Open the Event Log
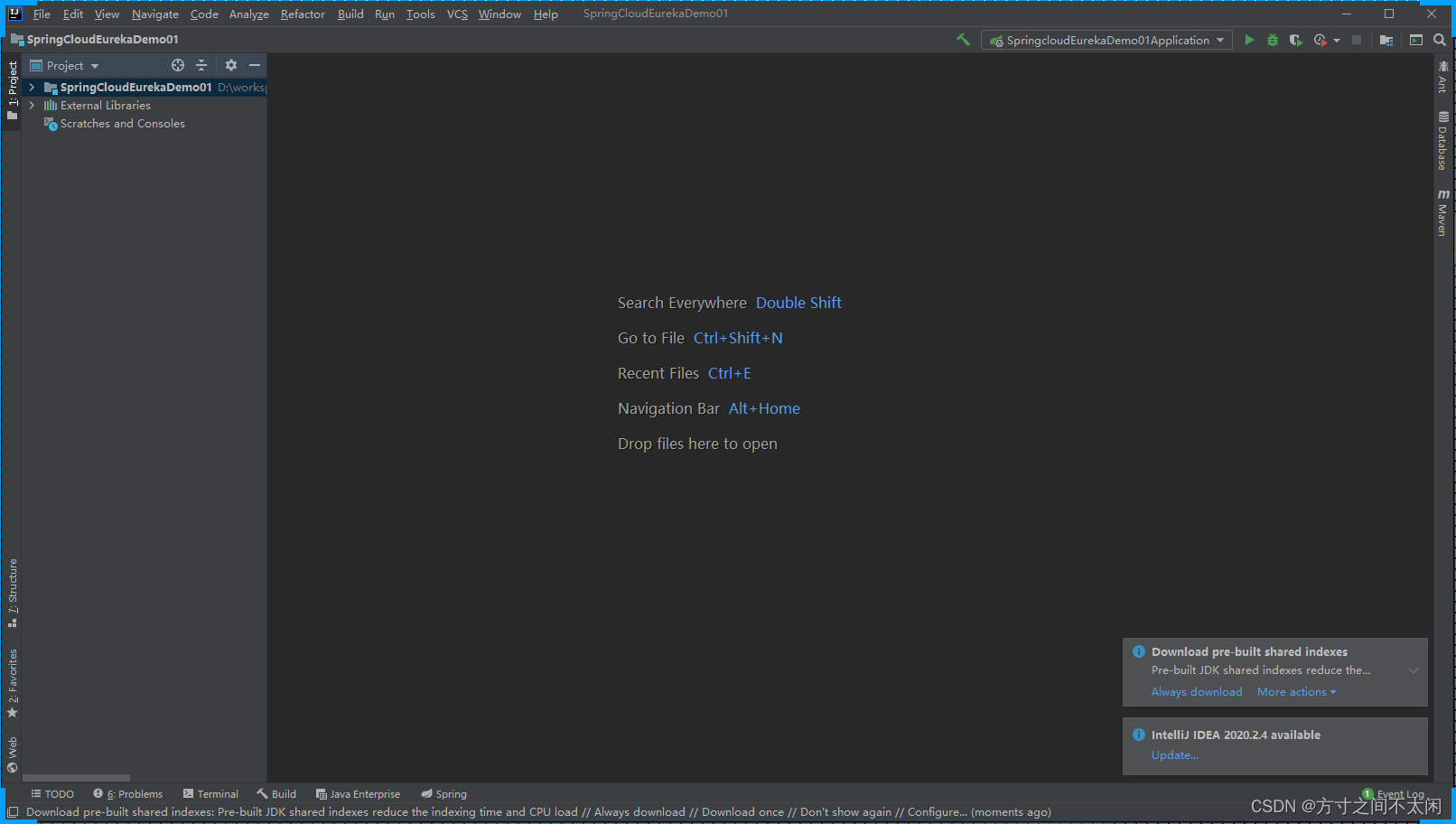 [x=1394, y=794]
